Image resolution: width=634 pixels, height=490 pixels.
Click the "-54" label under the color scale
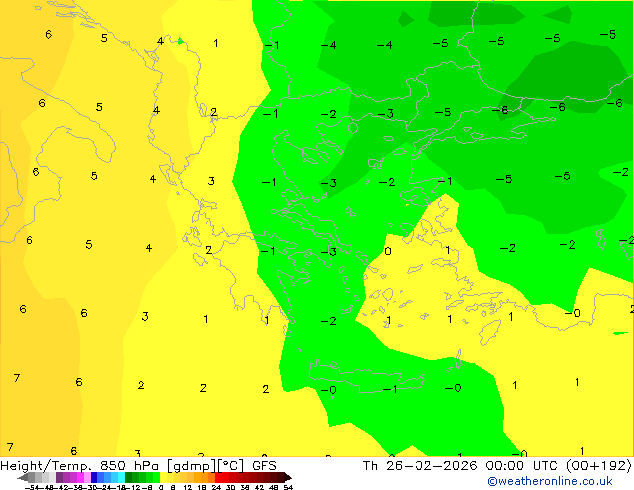coord(32,488)
